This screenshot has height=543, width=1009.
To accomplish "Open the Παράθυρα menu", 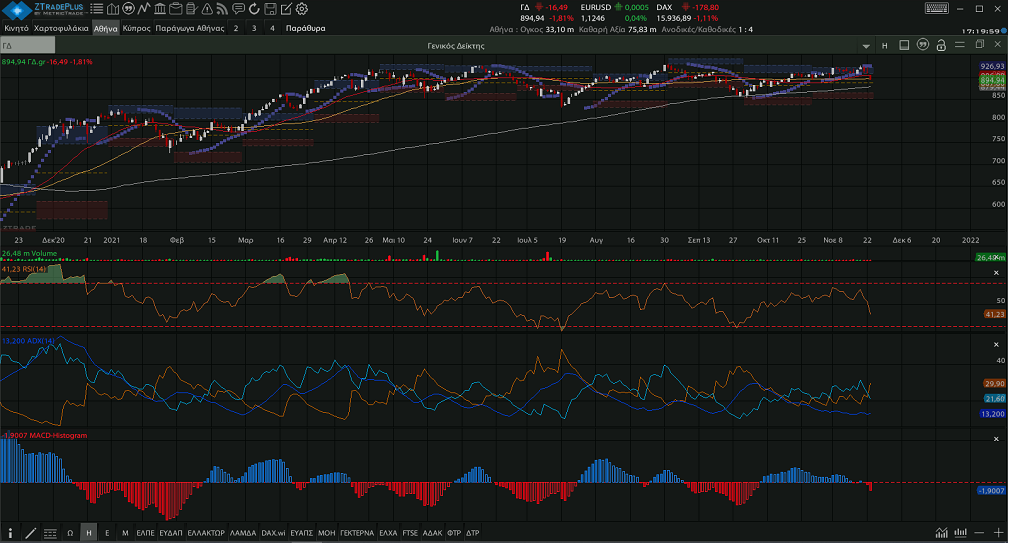I will tap(306, 28).
